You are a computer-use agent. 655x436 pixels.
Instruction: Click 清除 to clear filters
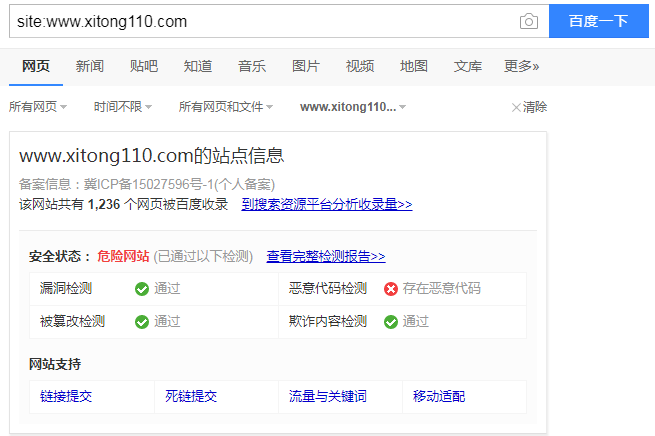[x=535, y=107]
